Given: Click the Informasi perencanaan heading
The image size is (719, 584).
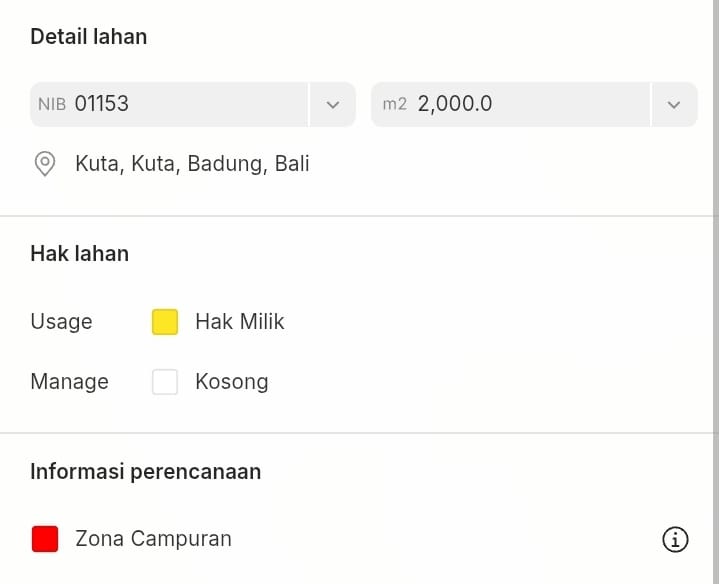Looking at the screenshot, I should coord(146,472).
